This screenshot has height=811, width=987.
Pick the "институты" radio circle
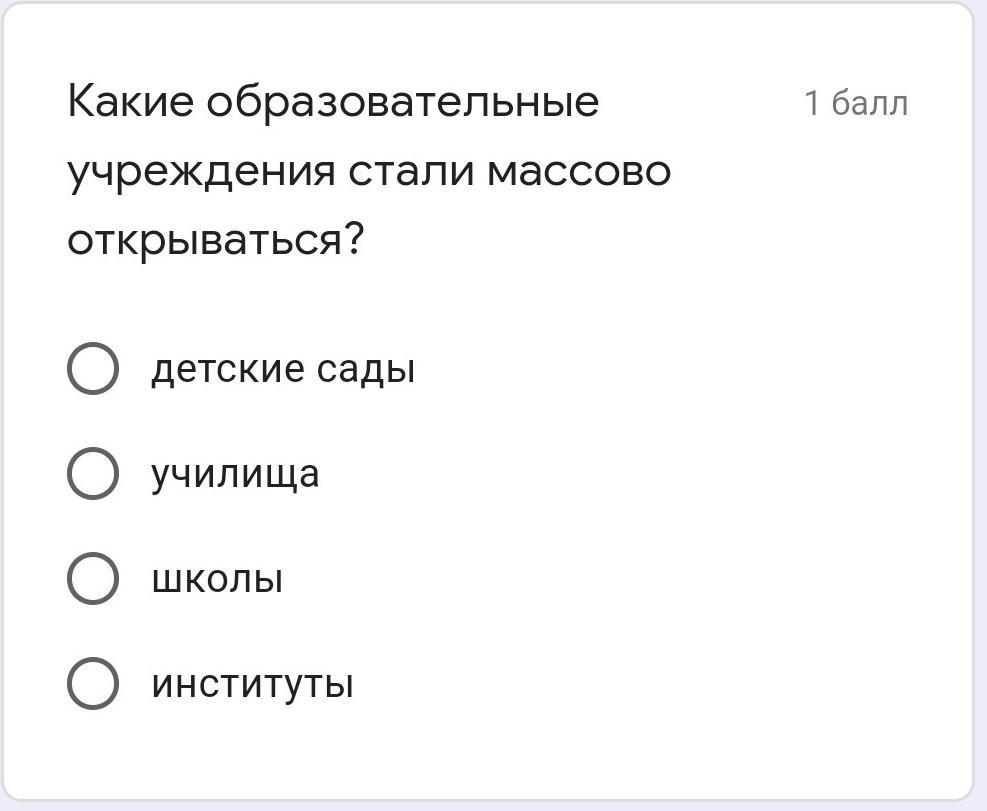click(92, 684)
